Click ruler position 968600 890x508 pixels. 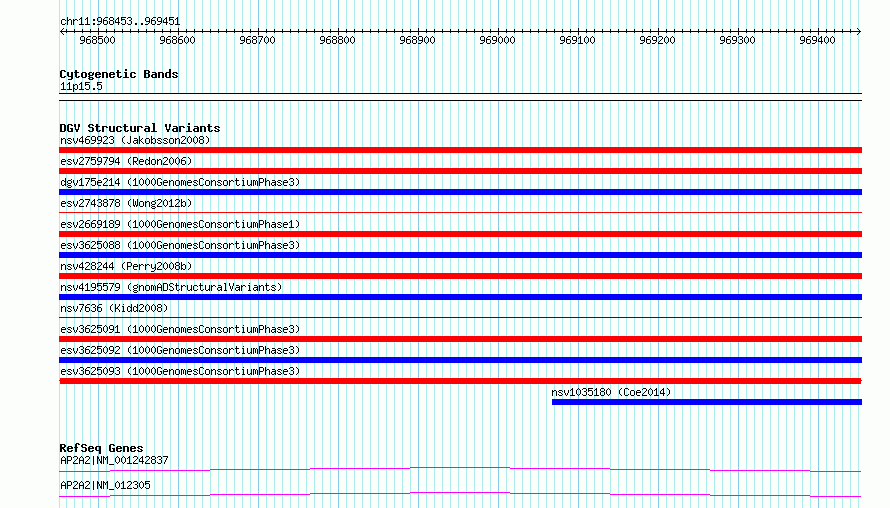coord(177,40)
